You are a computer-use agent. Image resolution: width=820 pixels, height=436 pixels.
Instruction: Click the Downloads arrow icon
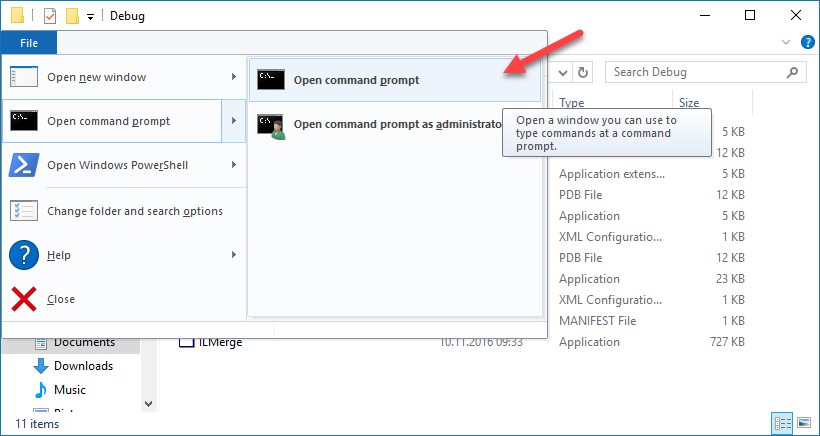[x=41, y=366]
